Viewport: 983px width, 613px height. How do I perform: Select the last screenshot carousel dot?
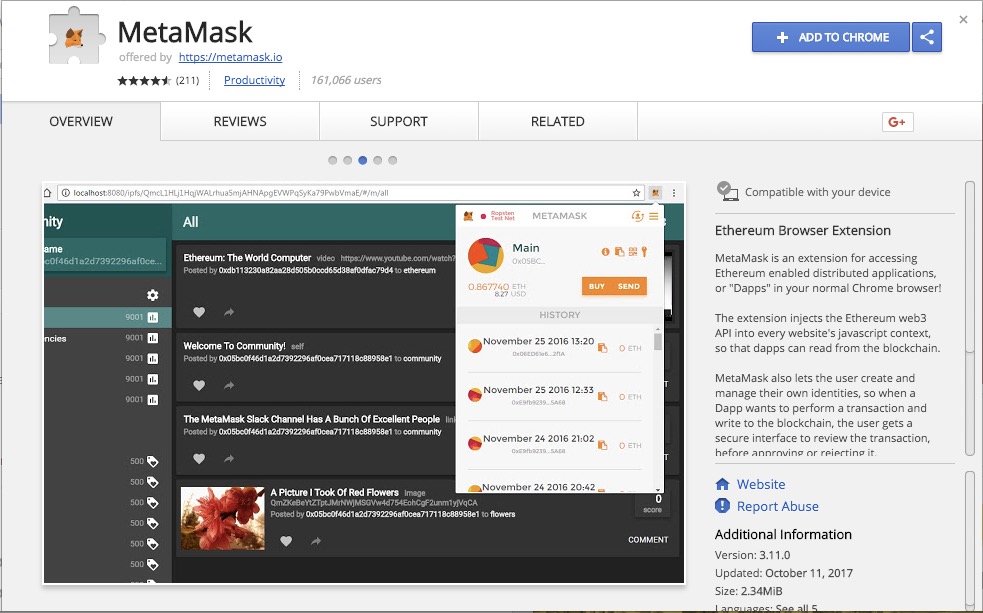coord(393,160)
